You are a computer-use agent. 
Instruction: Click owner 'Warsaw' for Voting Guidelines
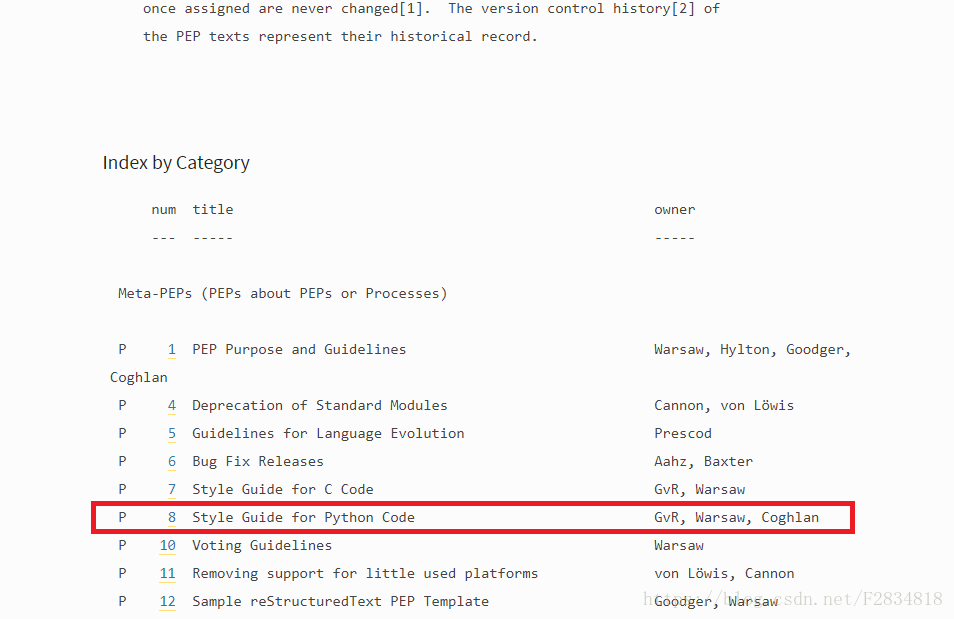[x=678, y=545]
